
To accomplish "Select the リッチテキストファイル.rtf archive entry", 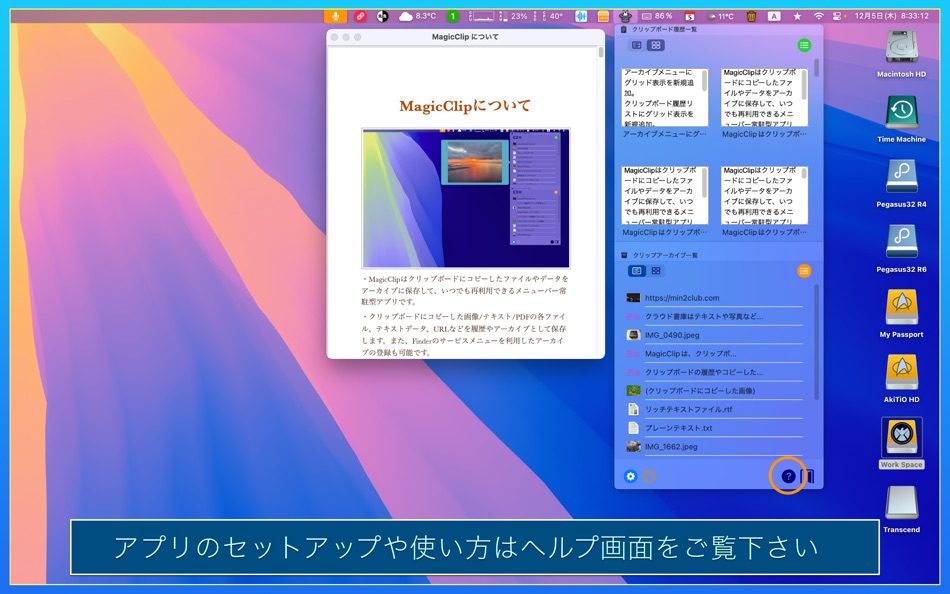I will [x=714, y=409].
